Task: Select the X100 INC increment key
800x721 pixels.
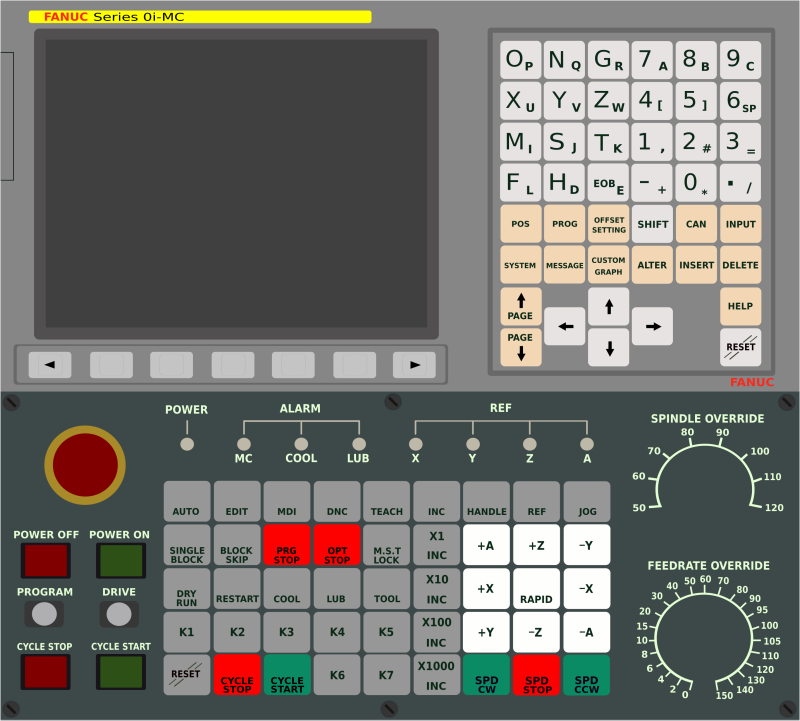Action: point(436,632)
